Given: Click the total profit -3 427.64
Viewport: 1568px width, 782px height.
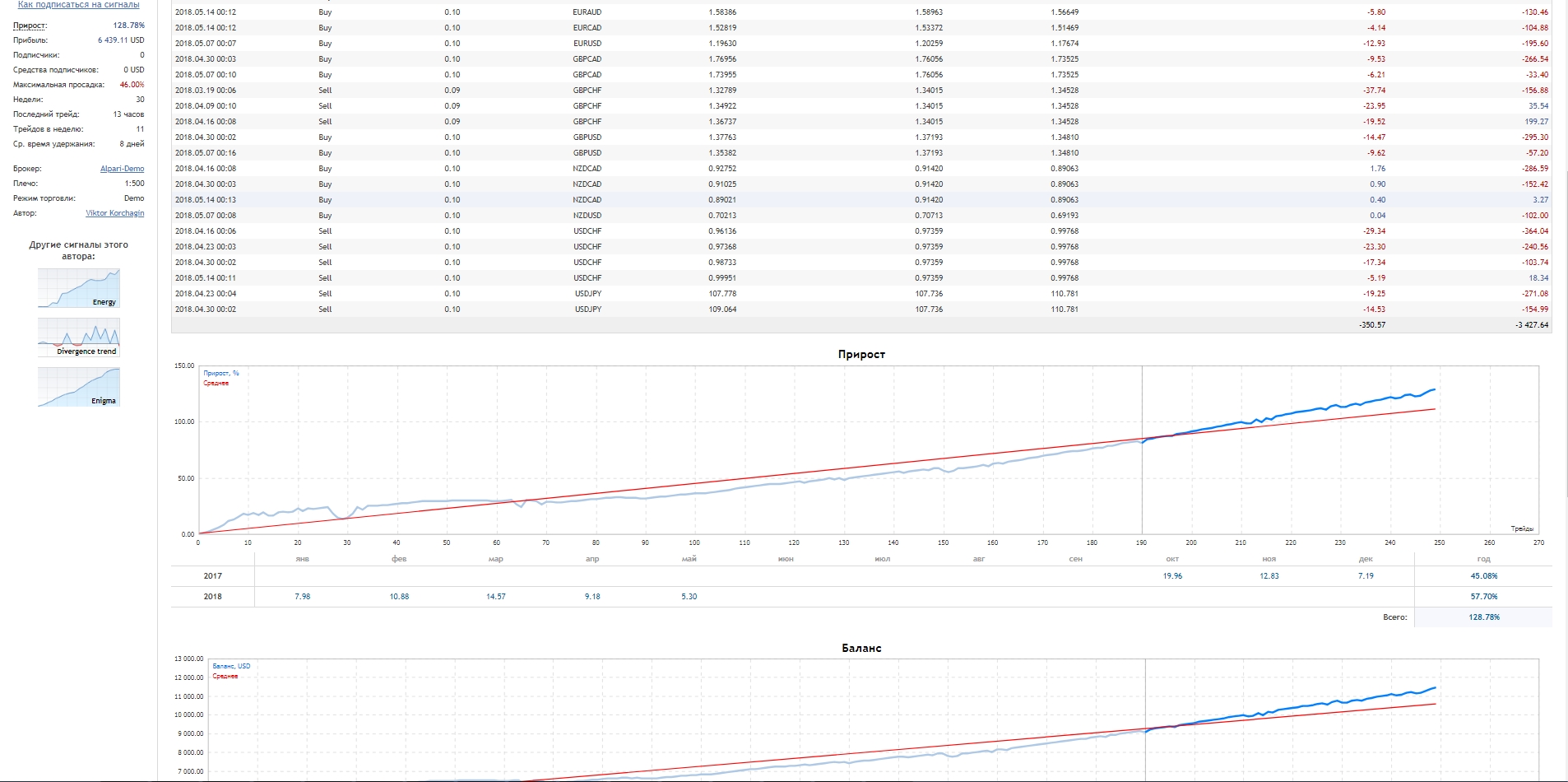Looking at the screenshot, I should pyautogui.click(x=1532, y=325).
